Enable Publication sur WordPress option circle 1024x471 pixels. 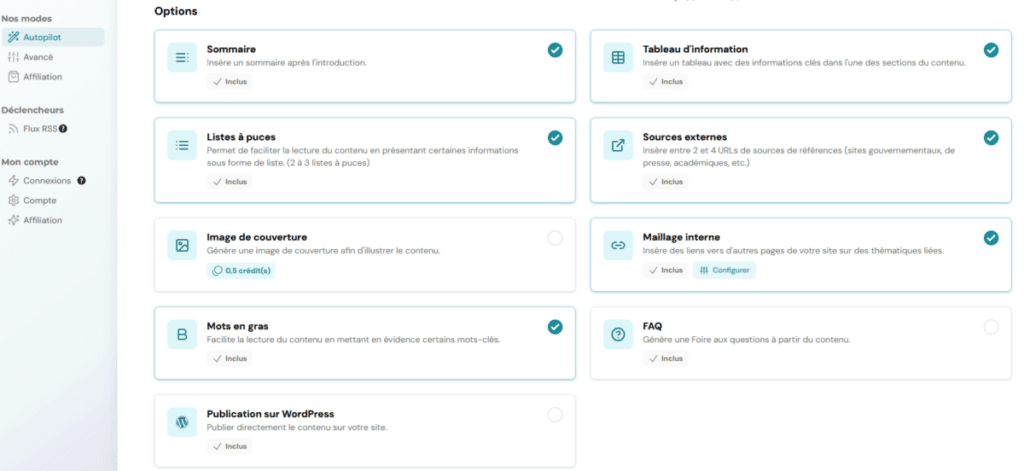(x=555, y=415)
